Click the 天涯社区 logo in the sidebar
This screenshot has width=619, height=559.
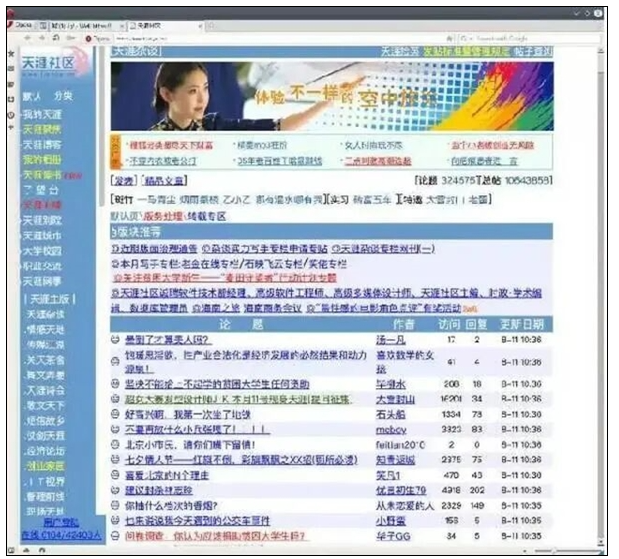(55, 63)
